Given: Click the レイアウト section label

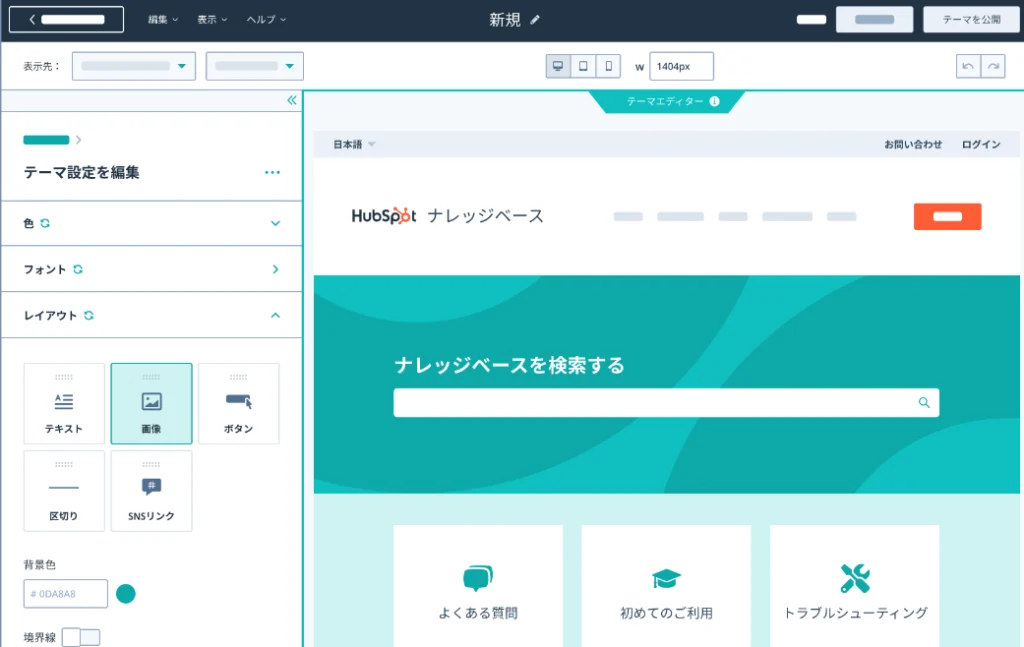Looking at the screenshot, I should pyautogui.click(x=50, y=315).
